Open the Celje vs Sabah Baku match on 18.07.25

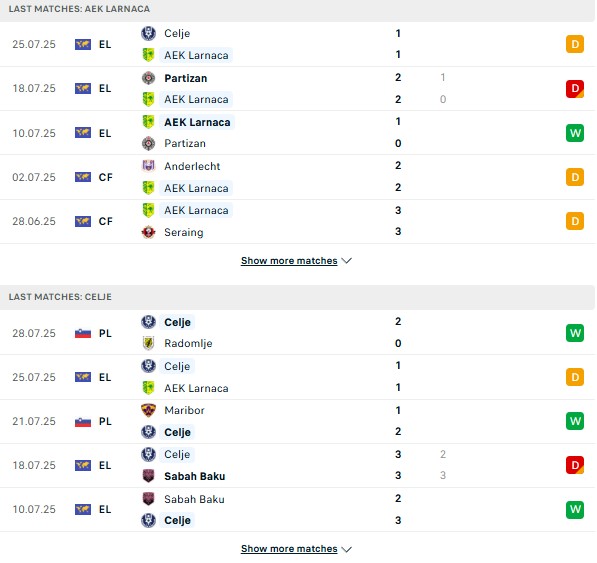point(297,465)
